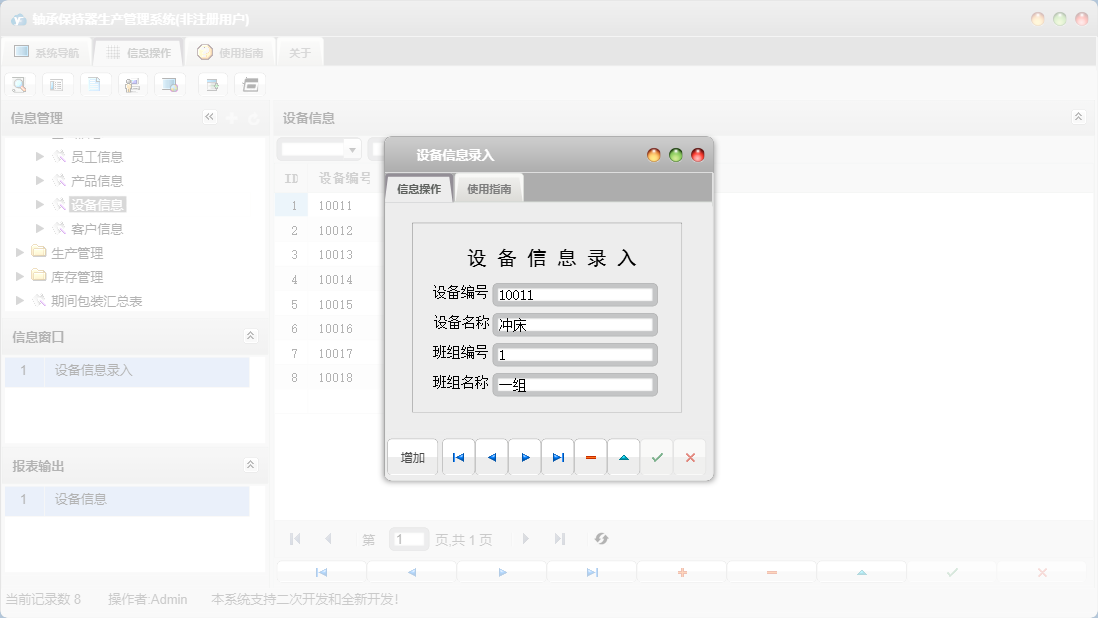Open the printer icon at the toolbar's right end
This screenshot has width=1098, height=618.
point(250,84)
